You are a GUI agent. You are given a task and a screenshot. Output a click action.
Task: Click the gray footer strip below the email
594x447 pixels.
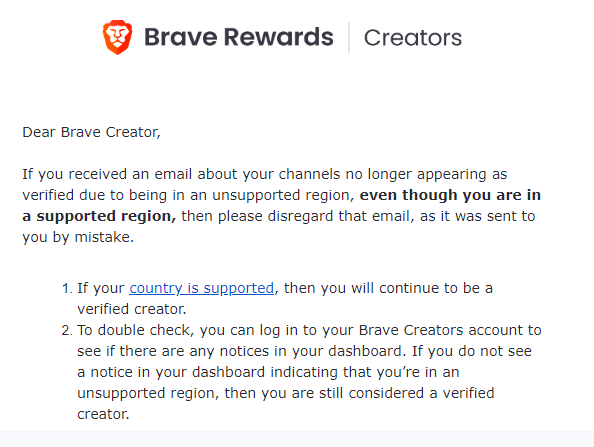(297, 439)
